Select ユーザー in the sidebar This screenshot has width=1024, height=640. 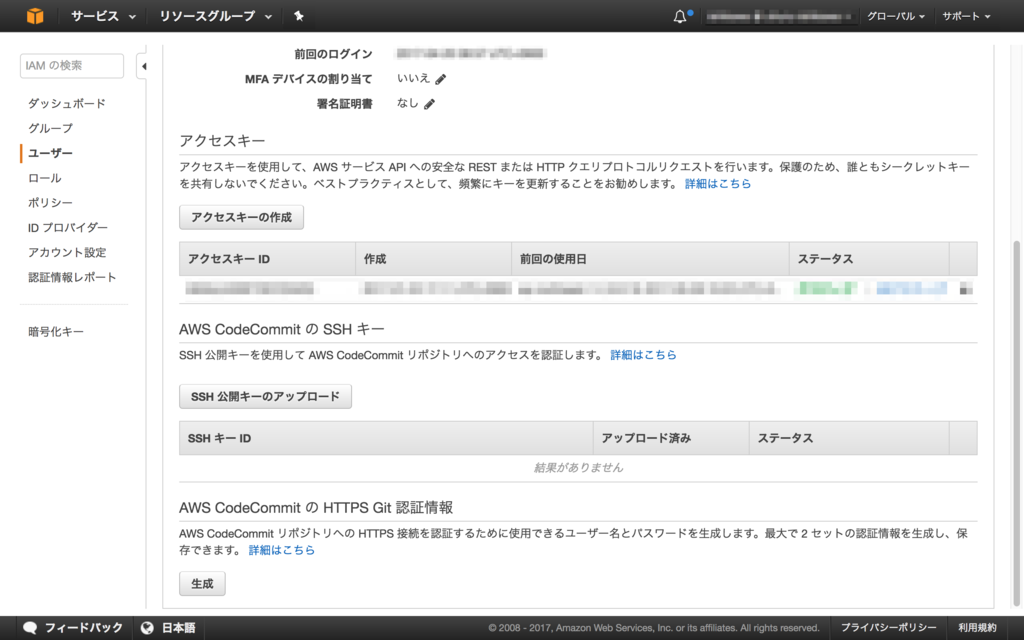coord(50,153)
